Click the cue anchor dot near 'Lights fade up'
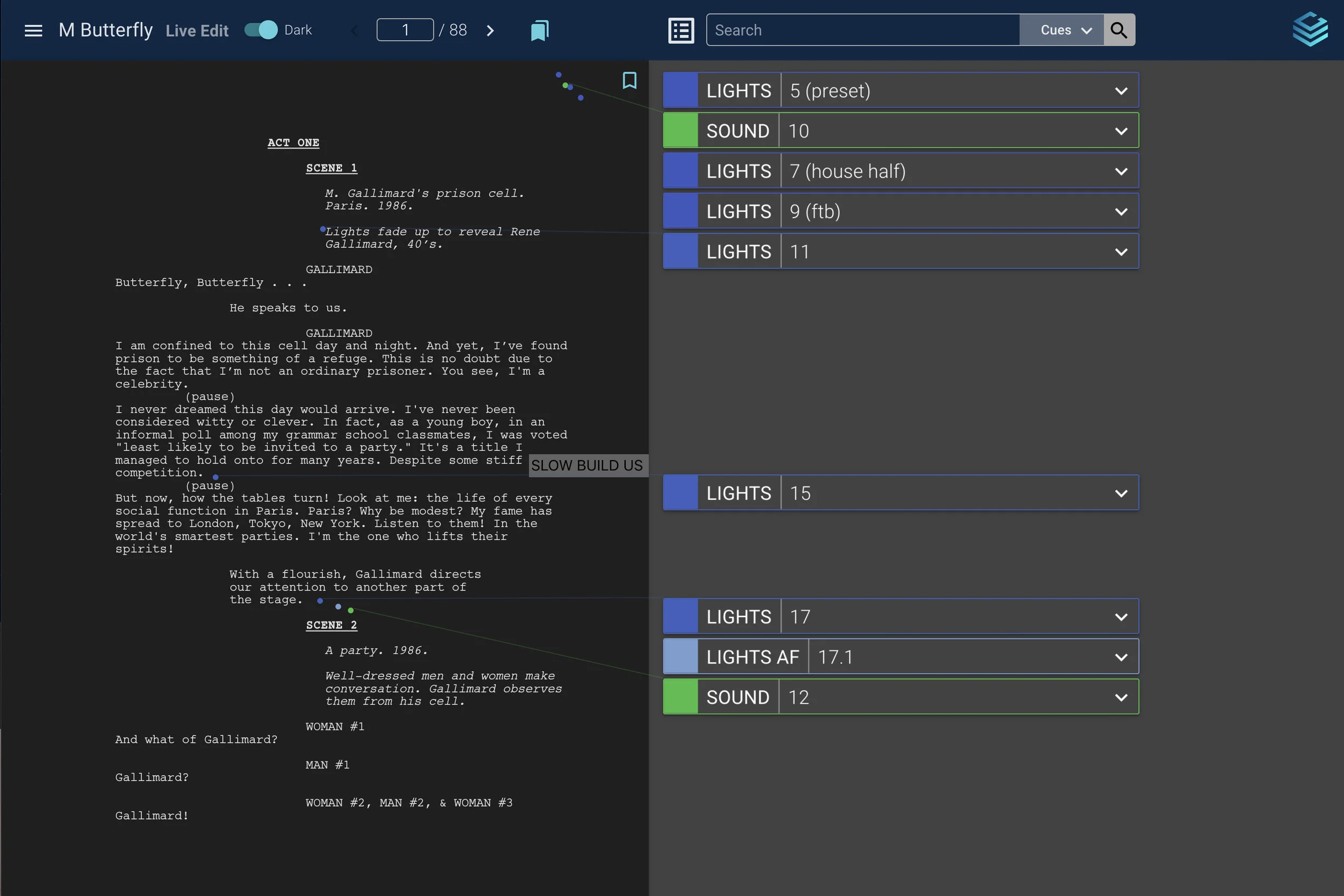 (324, 230)
